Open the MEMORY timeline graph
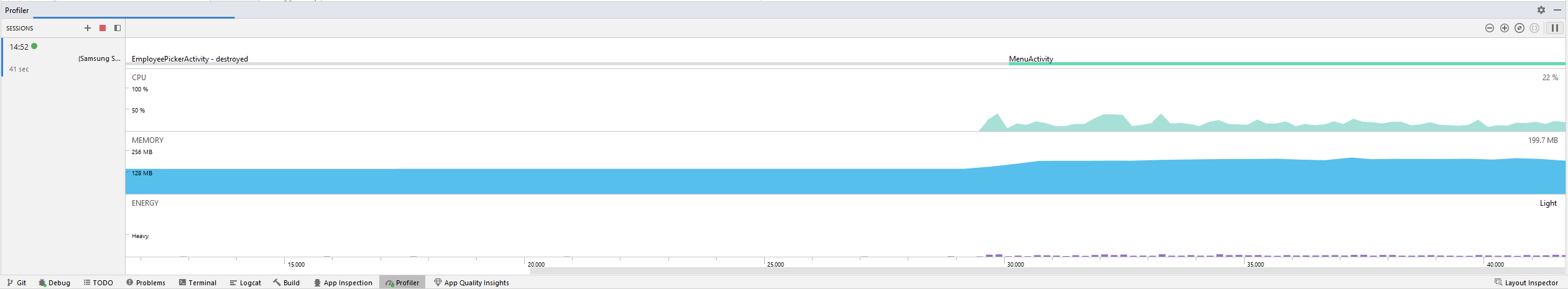 (x=846, y=163)
